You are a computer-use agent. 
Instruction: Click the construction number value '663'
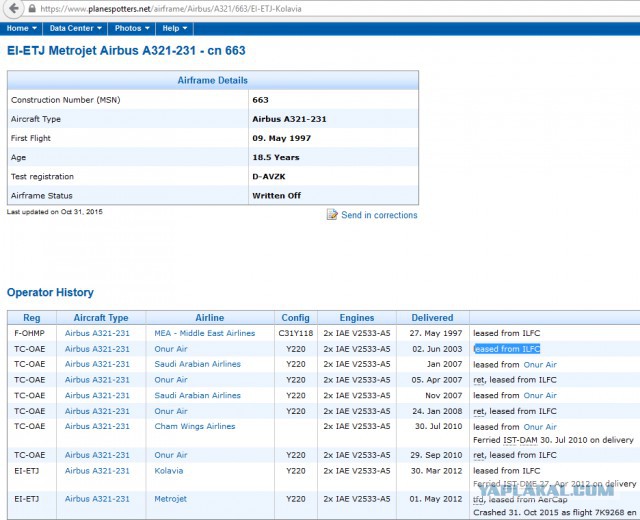pyautogui.click(x=260, y=100)
